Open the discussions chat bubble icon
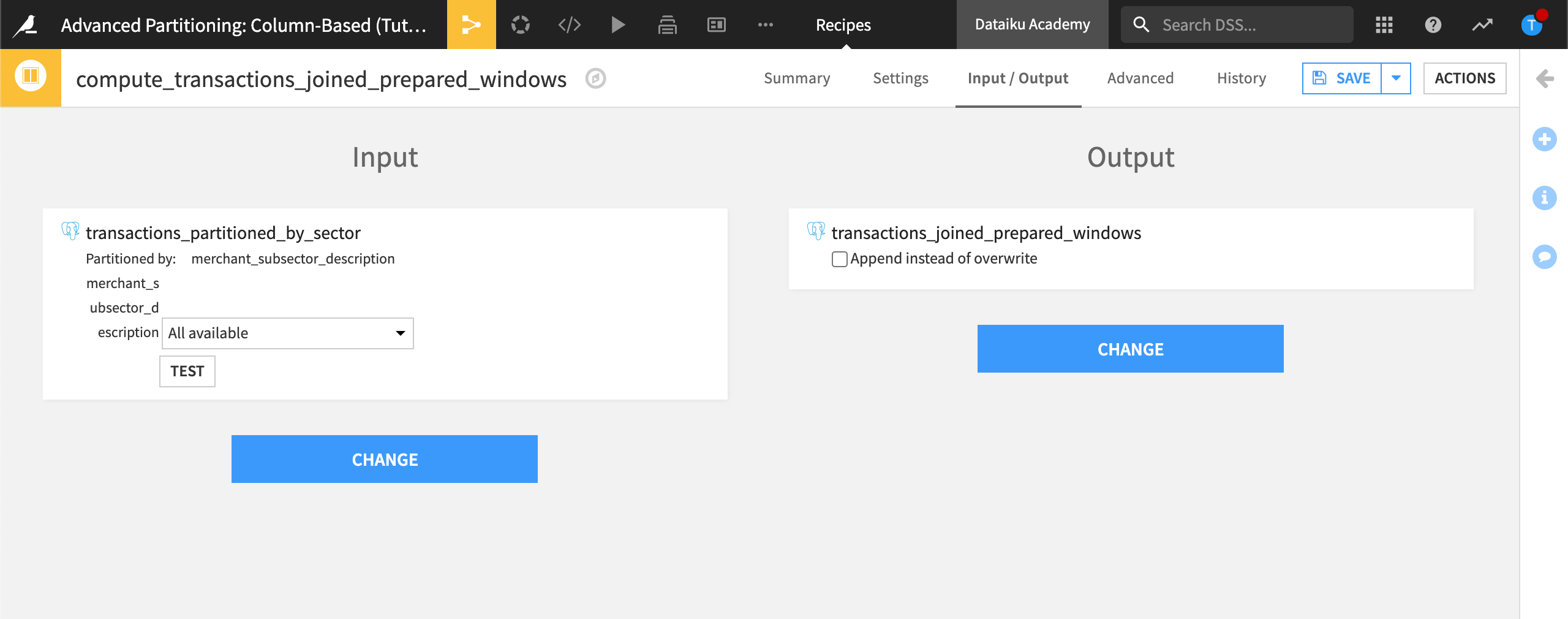The height and width of the screenshot is (619, 1568). click(1545, 257)
